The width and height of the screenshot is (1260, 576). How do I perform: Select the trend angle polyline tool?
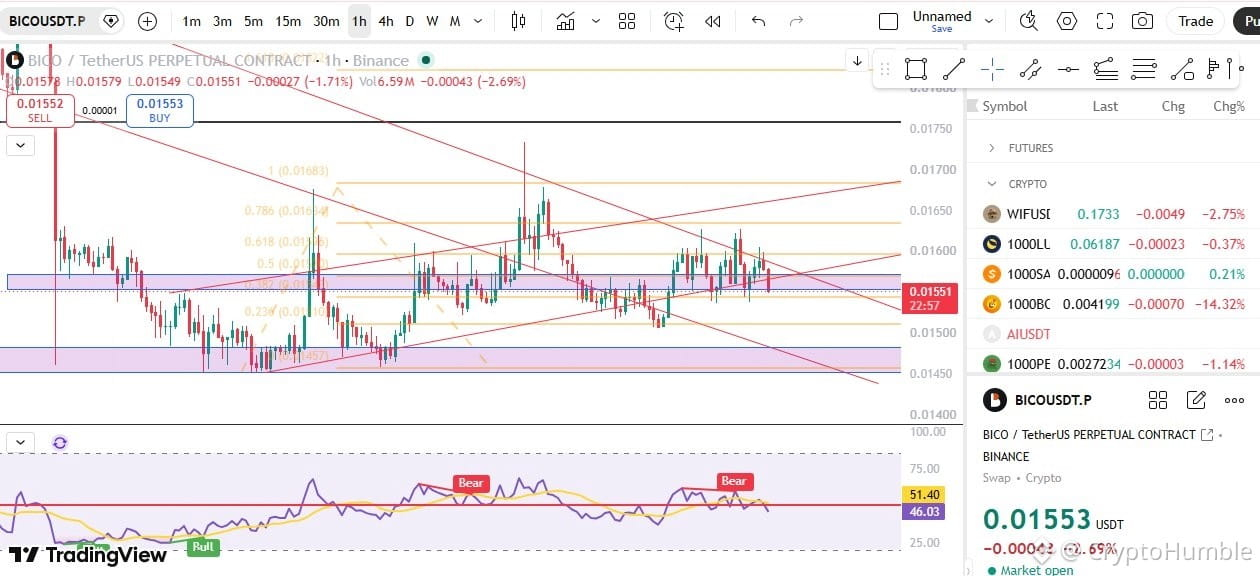[x=1030, y=69]
